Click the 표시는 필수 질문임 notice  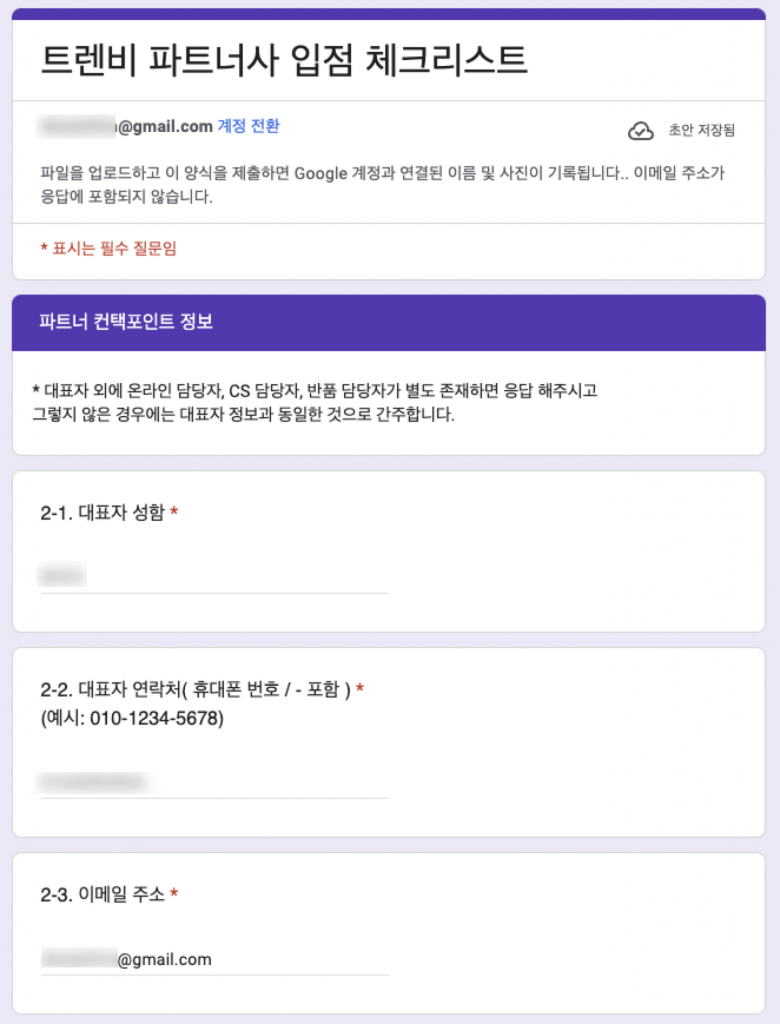[x=108, y=249]
